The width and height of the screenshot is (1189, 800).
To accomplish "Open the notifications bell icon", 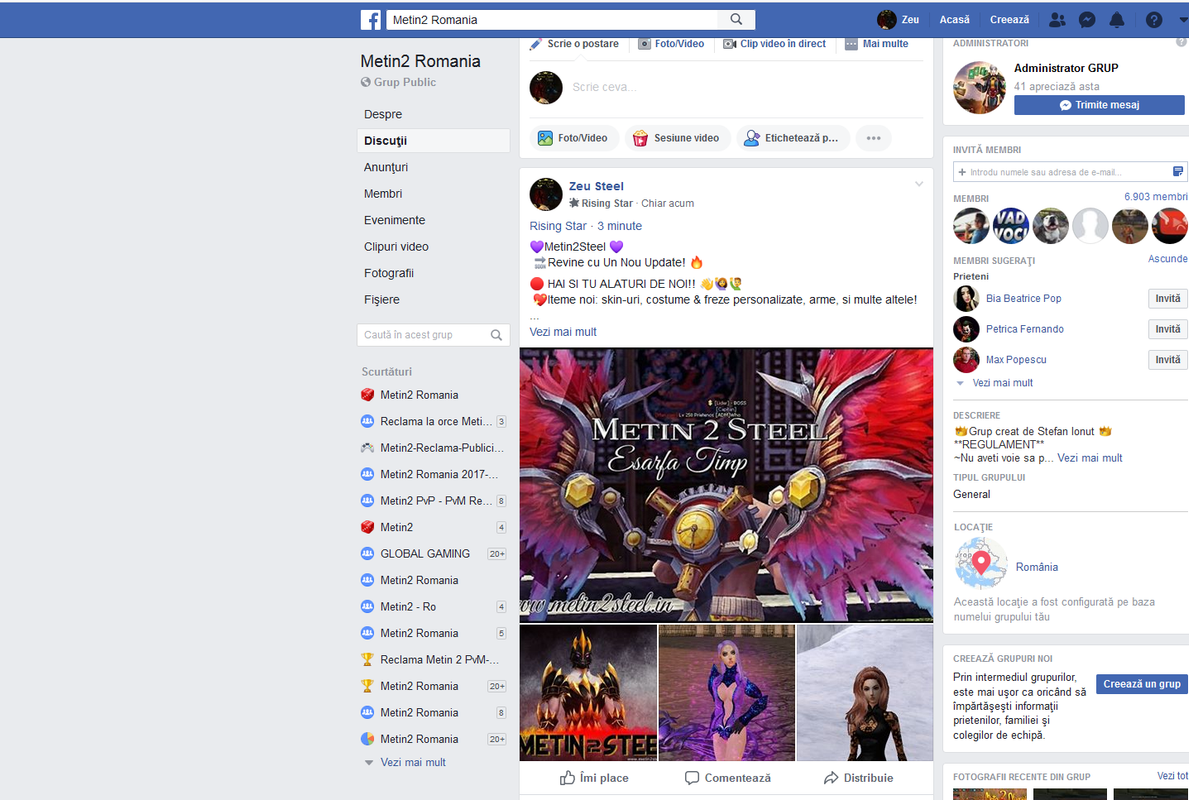I will pos(1117,20).
